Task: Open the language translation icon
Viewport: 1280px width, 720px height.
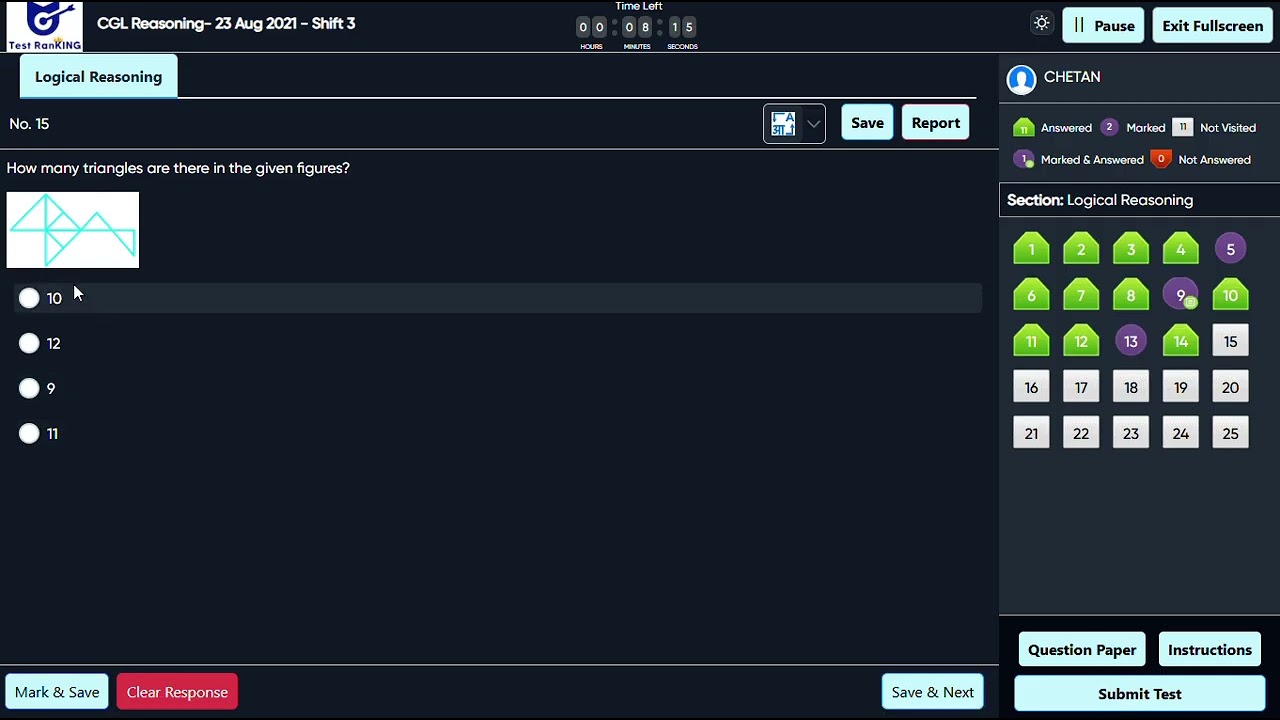Action: coord(783,124)
